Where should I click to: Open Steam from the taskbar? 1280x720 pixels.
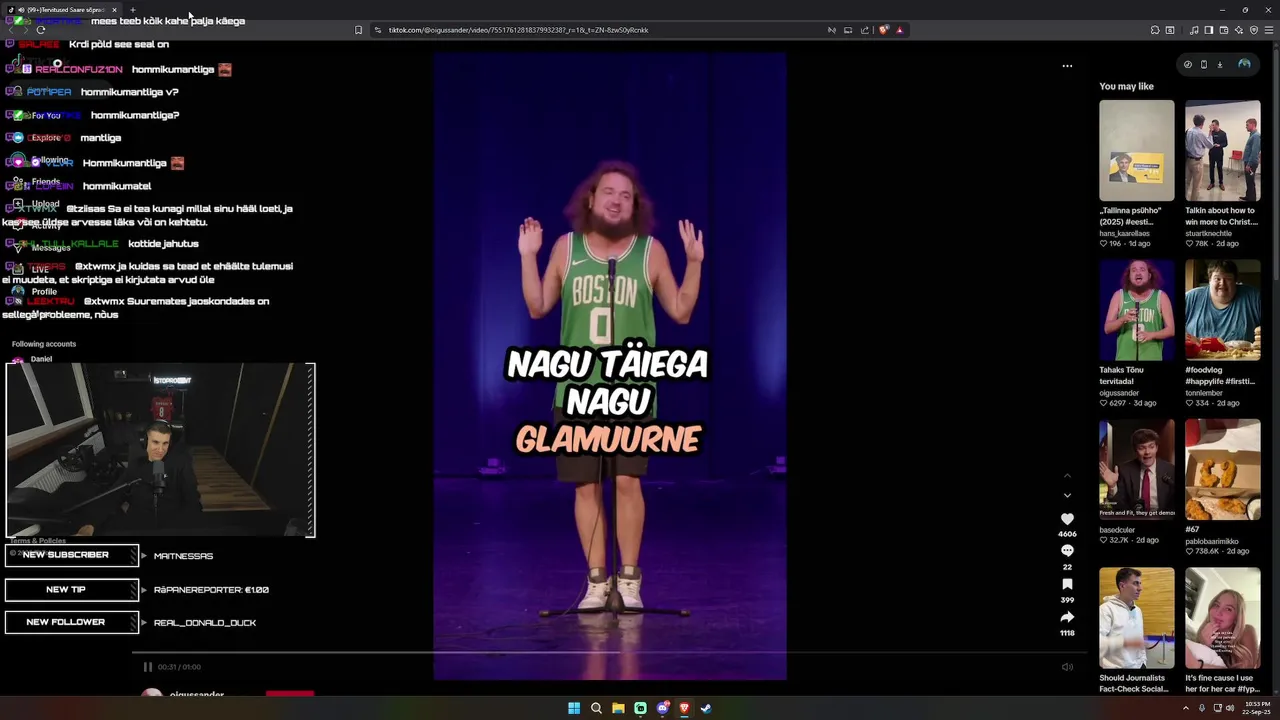706,708
